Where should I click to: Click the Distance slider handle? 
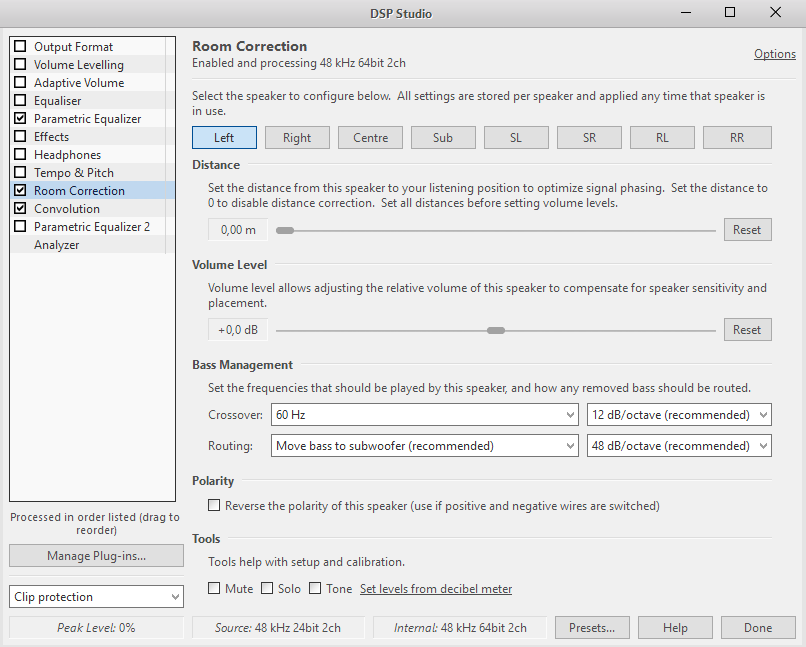point(285,230)
